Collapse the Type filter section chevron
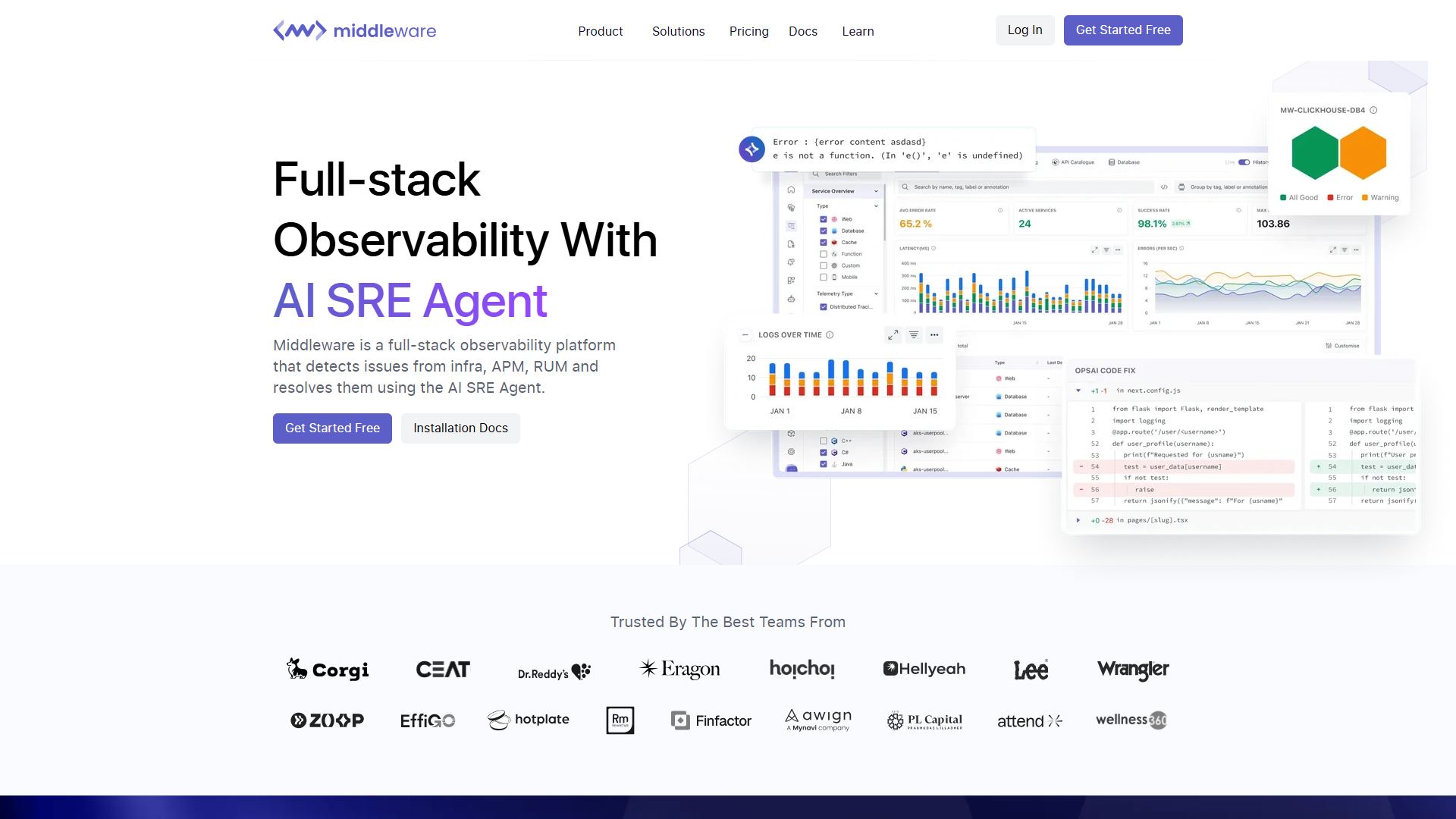Viewport: 1456px width, 819px height. (x=876, y=206)
